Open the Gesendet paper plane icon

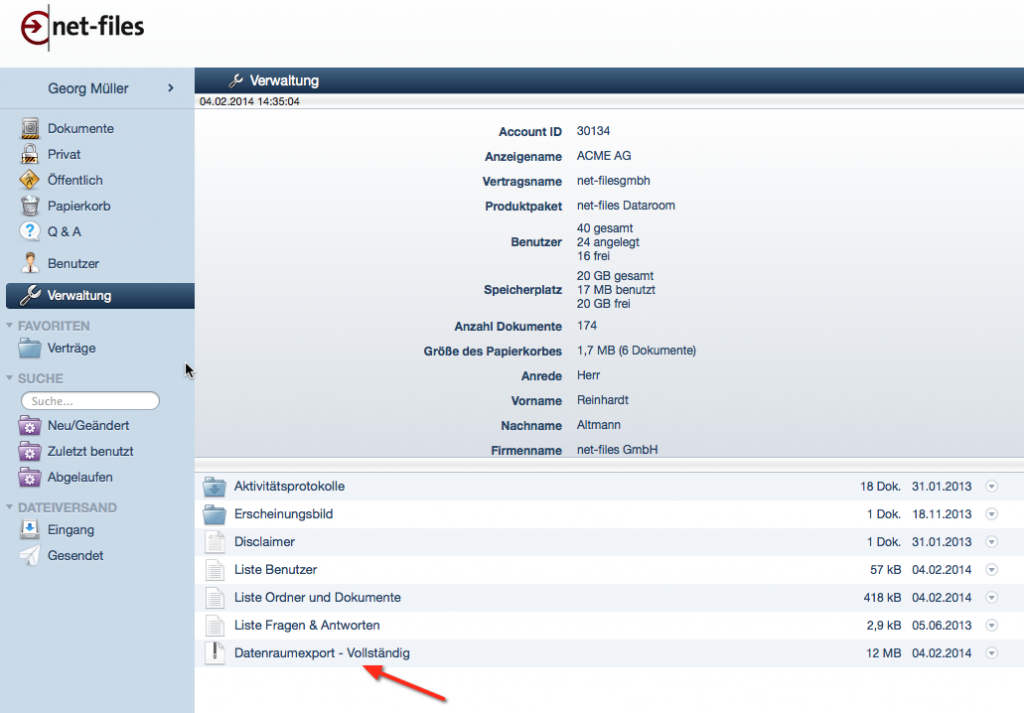coord(30,556)
